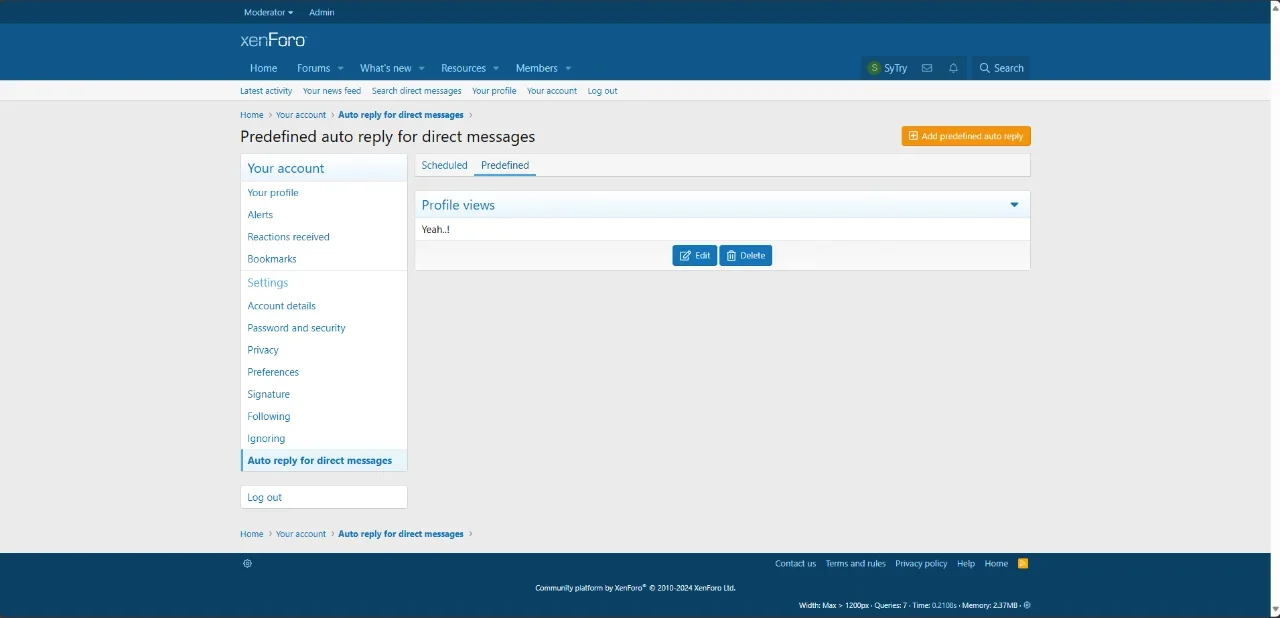
Task: Click the debug info icon beside Memory
Action: pyautogui.click(x=1027, y=606)
